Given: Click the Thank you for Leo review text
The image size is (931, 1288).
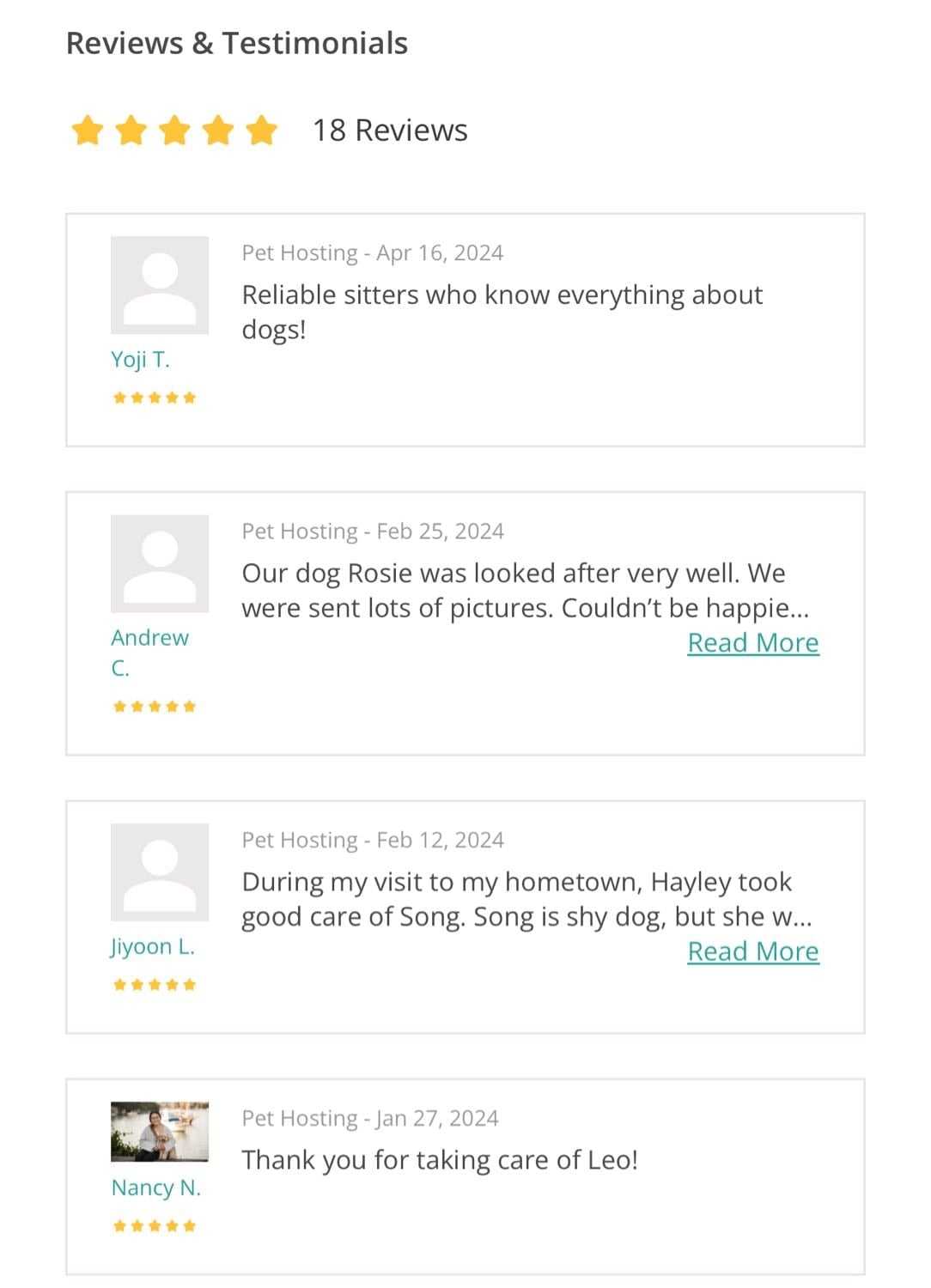Looking at the screenshot, I should click(440, 1160).
